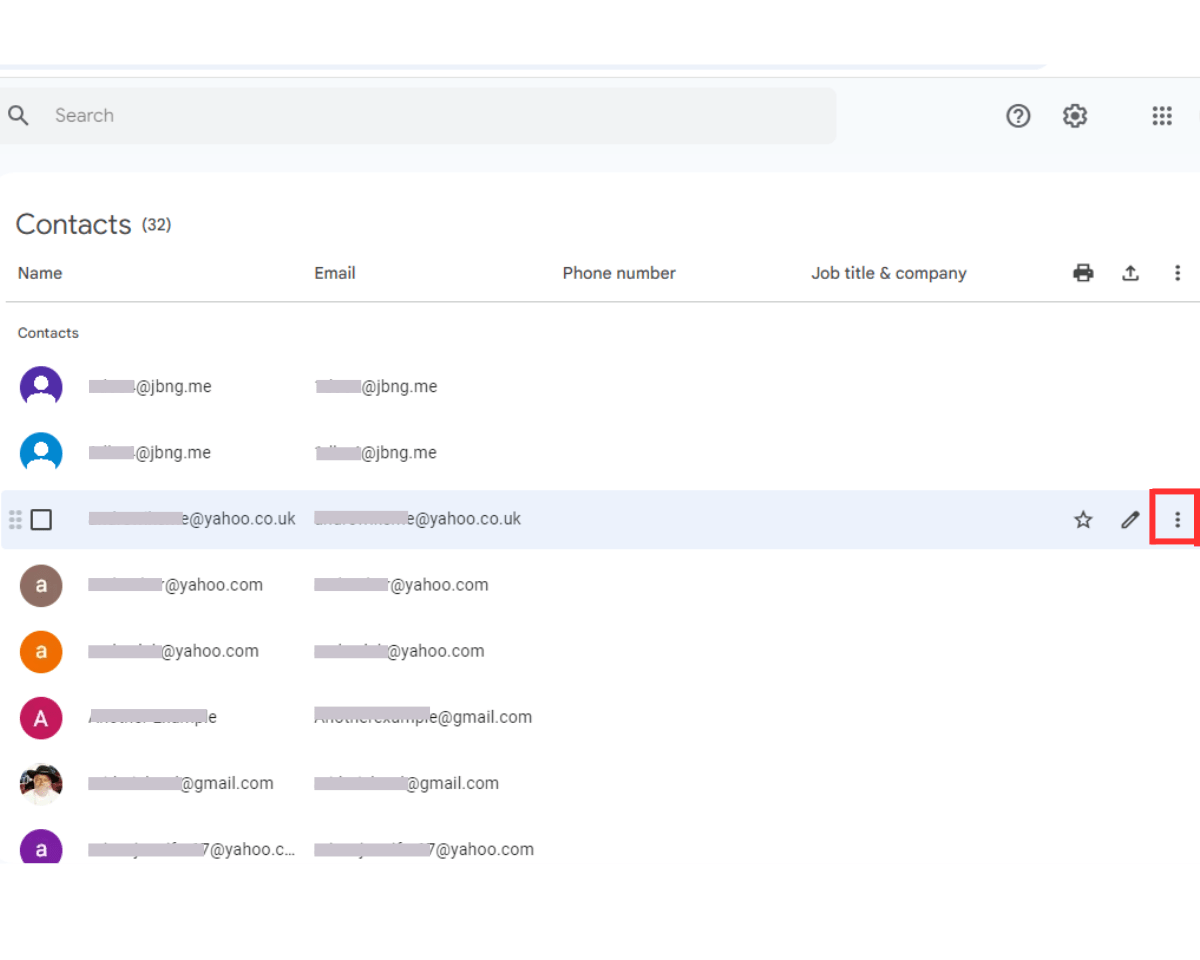Viewport: 1200px width, 960px height.
Task: Open the Google apps grid
Action: click(x=1162, y=116)
